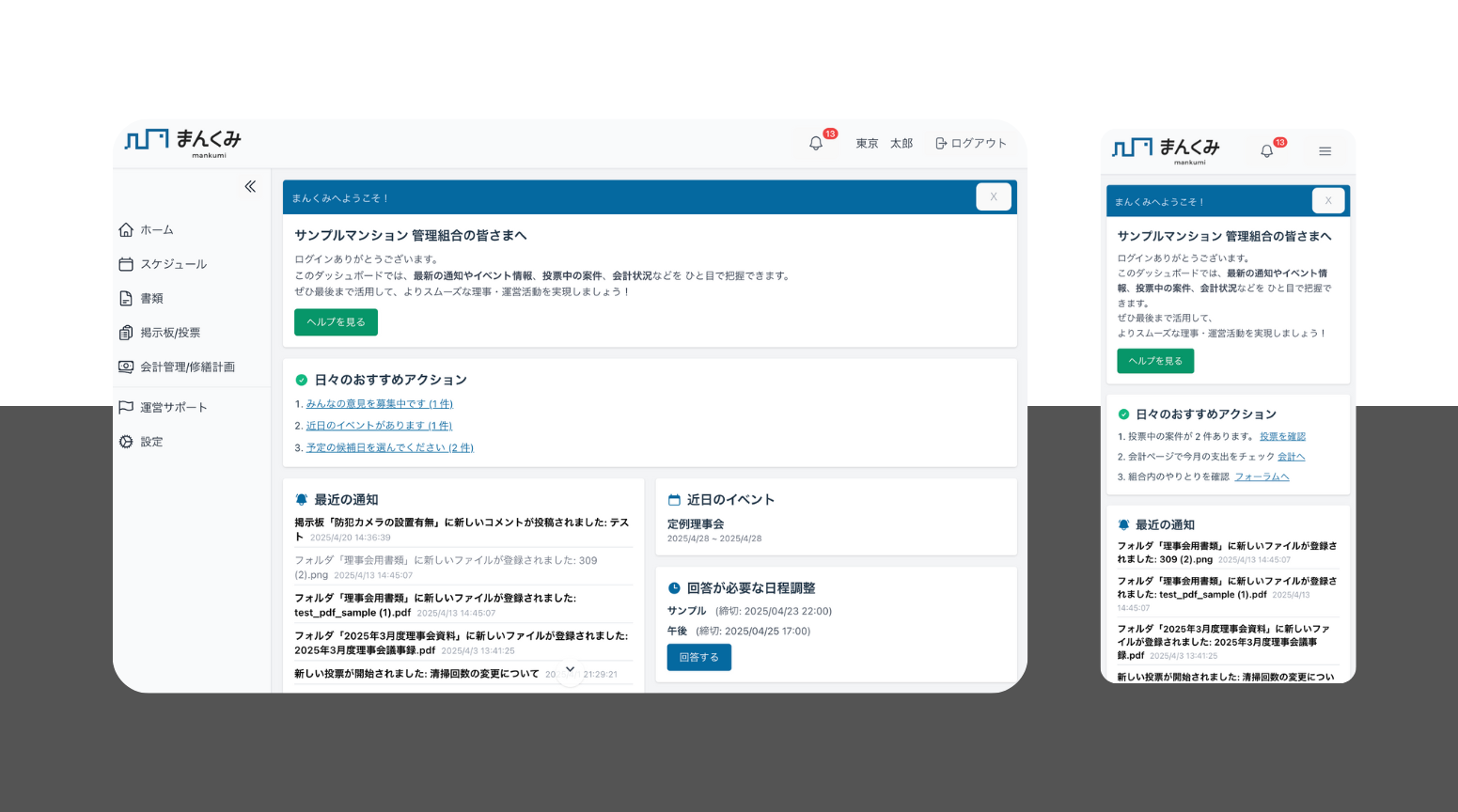Open desktop notification bell with 13 badge
Viewport: 1458px width, 812px height.
click(x=816, y=144)
